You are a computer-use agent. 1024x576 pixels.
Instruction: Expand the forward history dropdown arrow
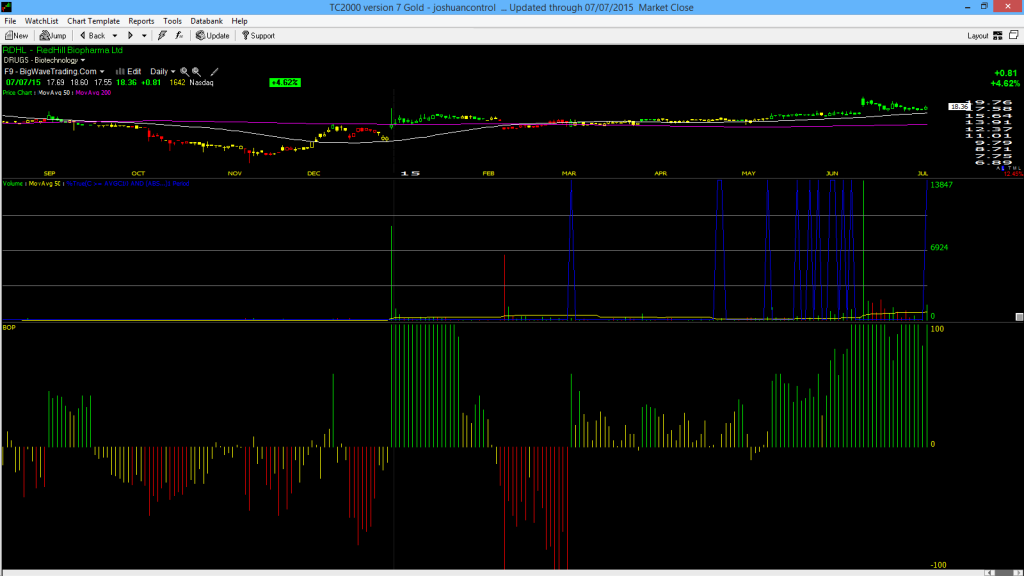coord(144,36)
